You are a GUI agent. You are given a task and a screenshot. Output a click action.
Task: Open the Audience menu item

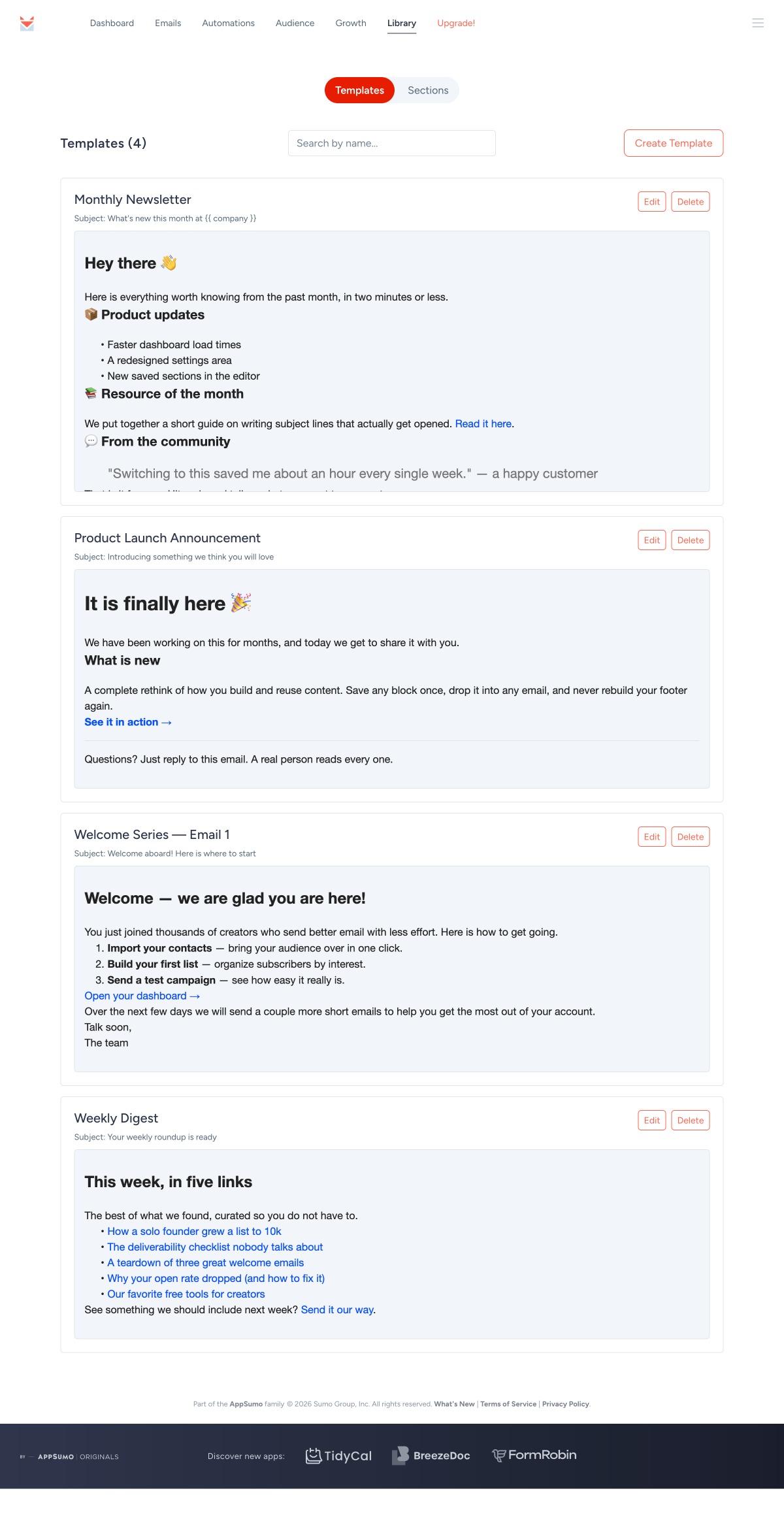coord(295,23)
